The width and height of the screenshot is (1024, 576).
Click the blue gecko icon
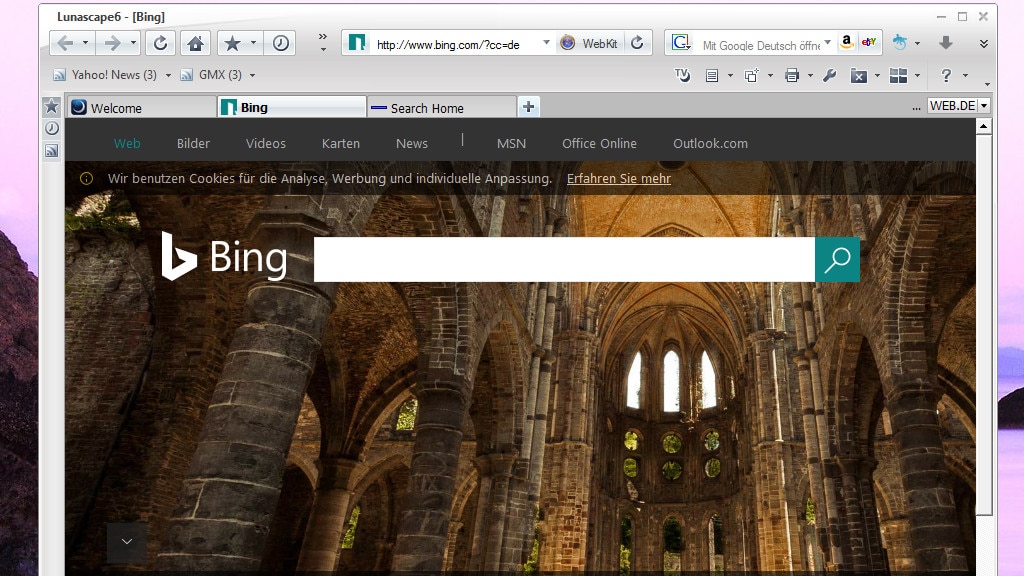pos(900,43)
